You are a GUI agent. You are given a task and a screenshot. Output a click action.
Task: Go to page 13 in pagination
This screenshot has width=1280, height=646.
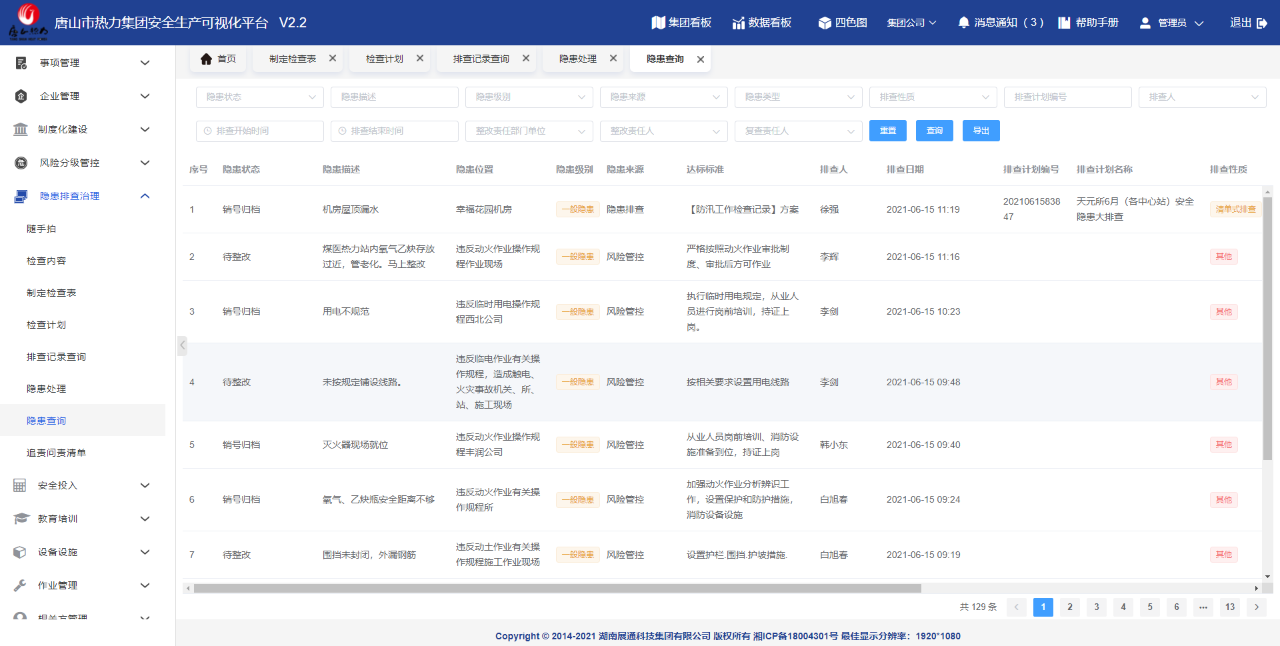pyautogui.click(x=1229, y=607)
